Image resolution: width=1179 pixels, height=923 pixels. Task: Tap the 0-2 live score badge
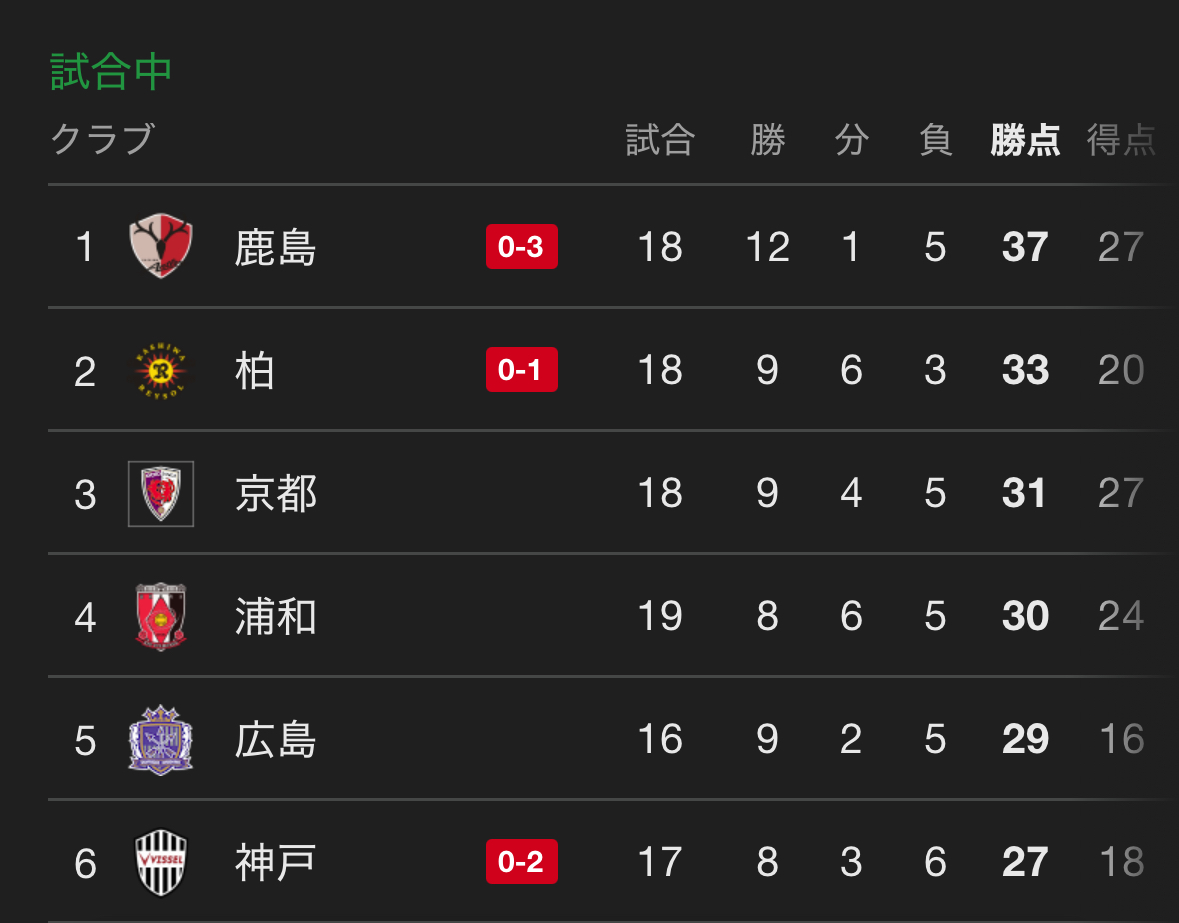[x=522, y=861]
